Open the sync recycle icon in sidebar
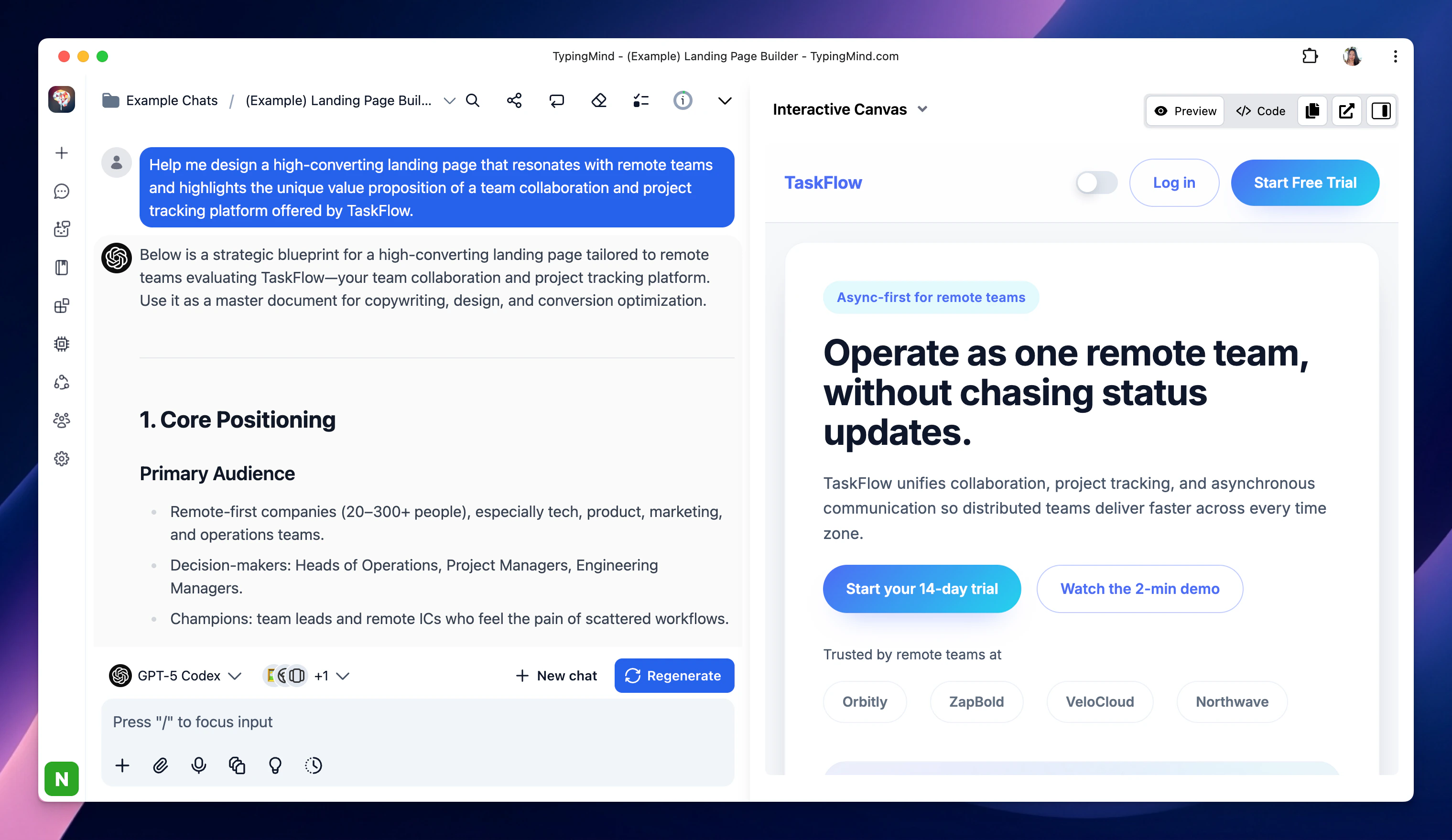The height and width of the screenshot is (840, 1452). point(62,382)
